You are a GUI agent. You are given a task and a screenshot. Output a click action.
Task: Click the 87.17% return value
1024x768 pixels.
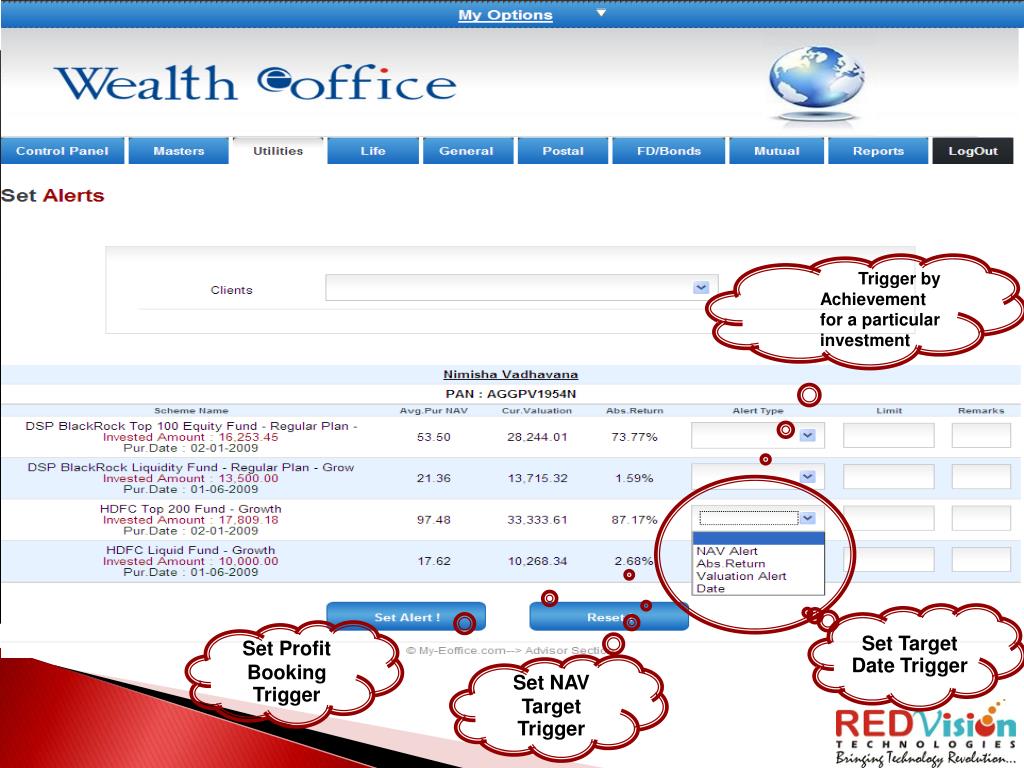[x=634, y=520]
